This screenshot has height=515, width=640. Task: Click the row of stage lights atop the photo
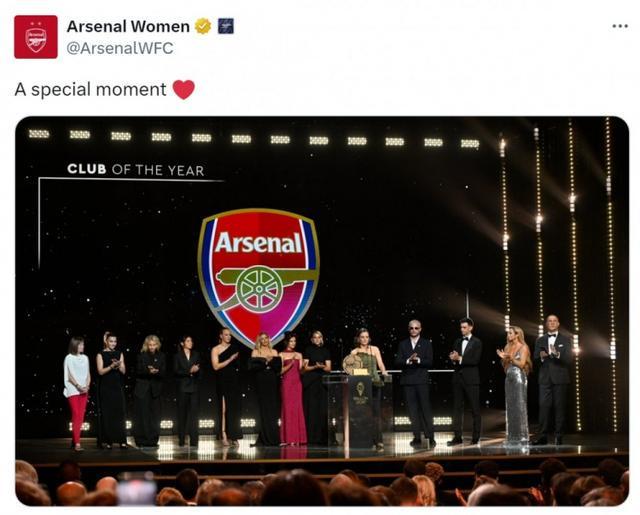point(250,137)
